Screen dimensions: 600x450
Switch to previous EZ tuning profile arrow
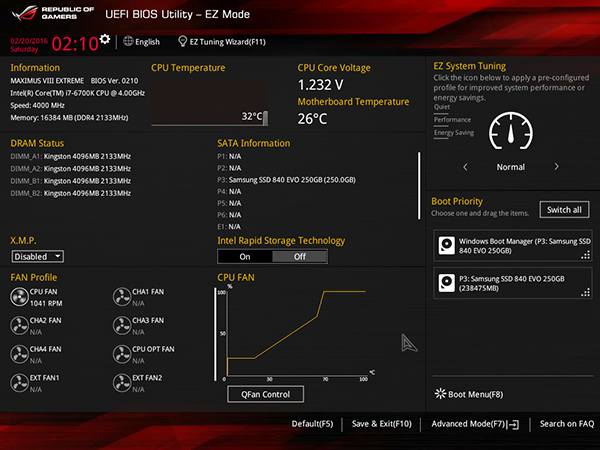[465, 167]
